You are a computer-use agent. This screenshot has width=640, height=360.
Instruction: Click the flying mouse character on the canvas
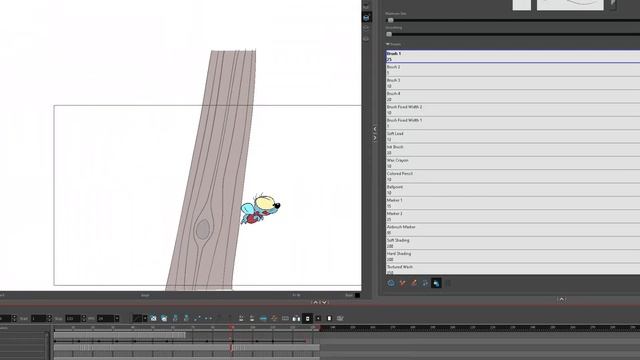pyautogui.click(x=260, y=209)
